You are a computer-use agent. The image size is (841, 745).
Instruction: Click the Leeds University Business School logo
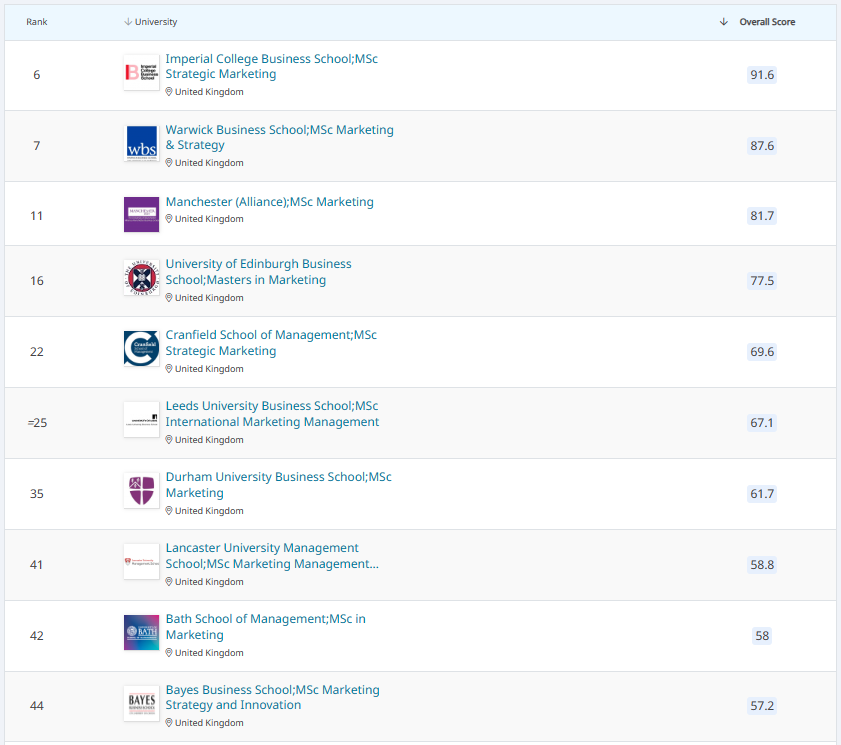tap(142, 419)
